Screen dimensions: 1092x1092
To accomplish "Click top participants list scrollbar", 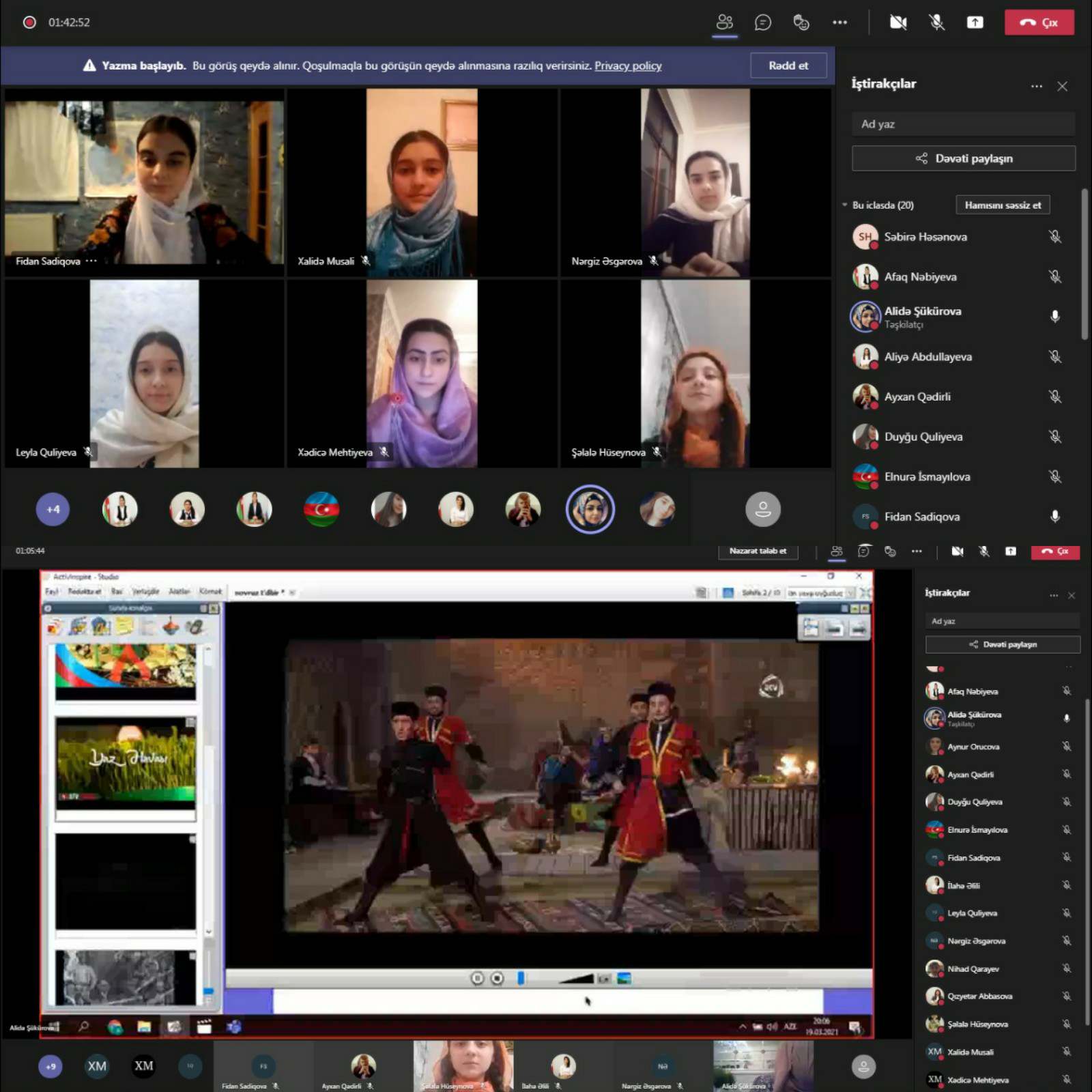I will pos(1084,265).
